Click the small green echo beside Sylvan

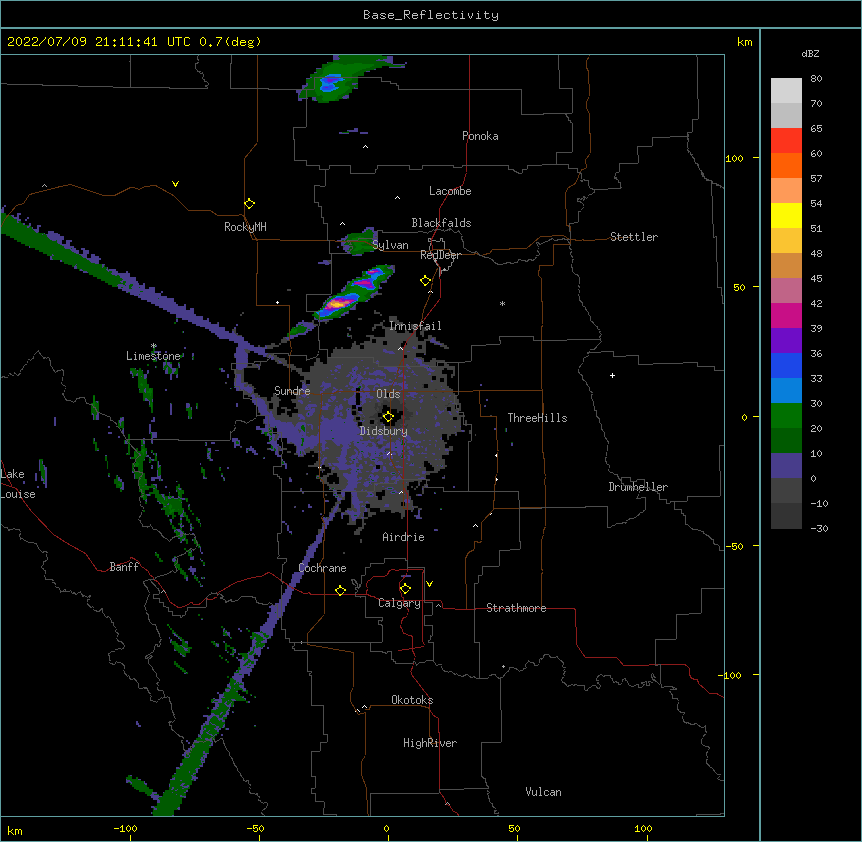click(x=358, y=241)
